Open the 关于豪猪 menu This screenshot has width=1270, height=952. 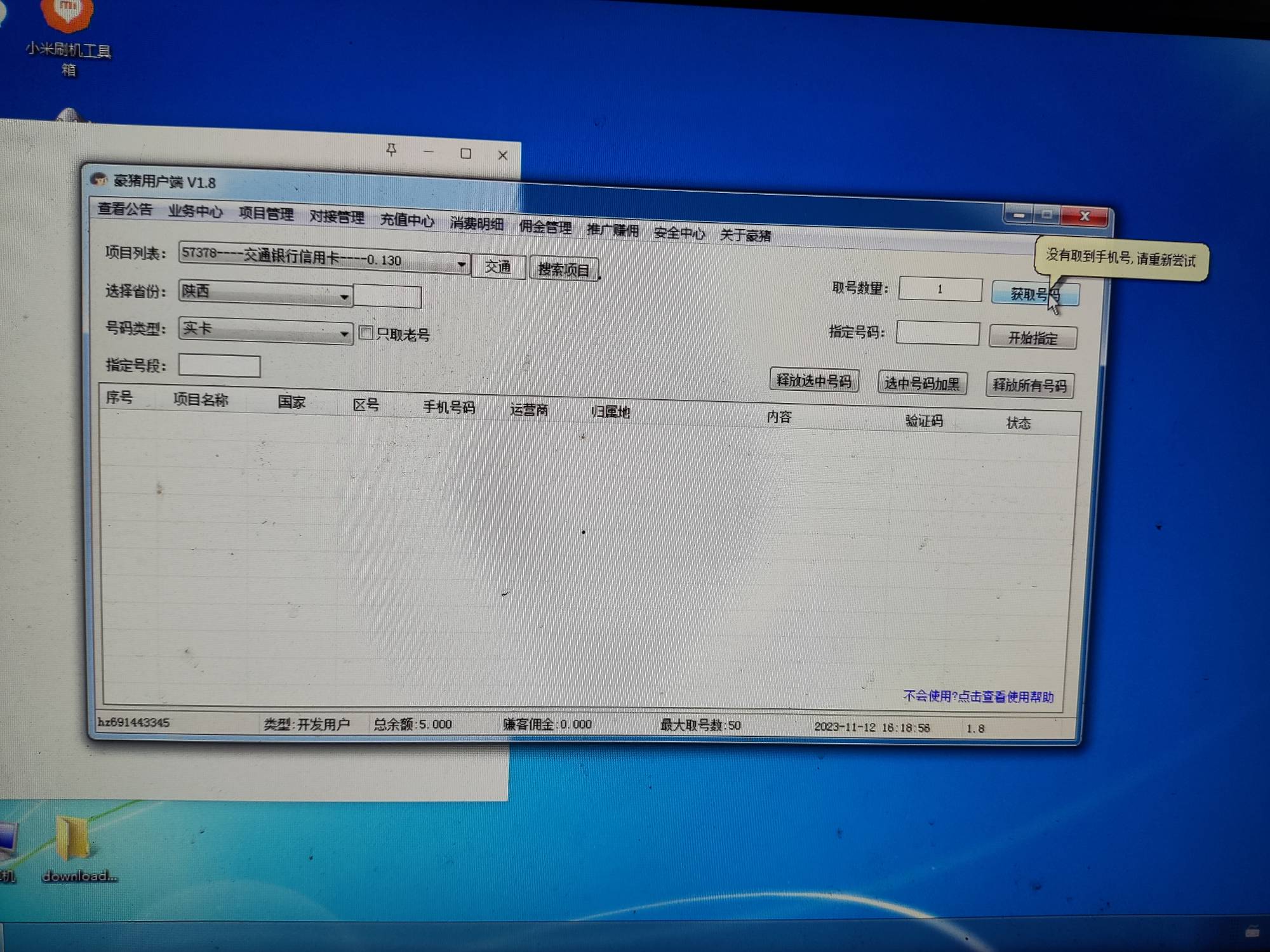[x=745, y=236]
